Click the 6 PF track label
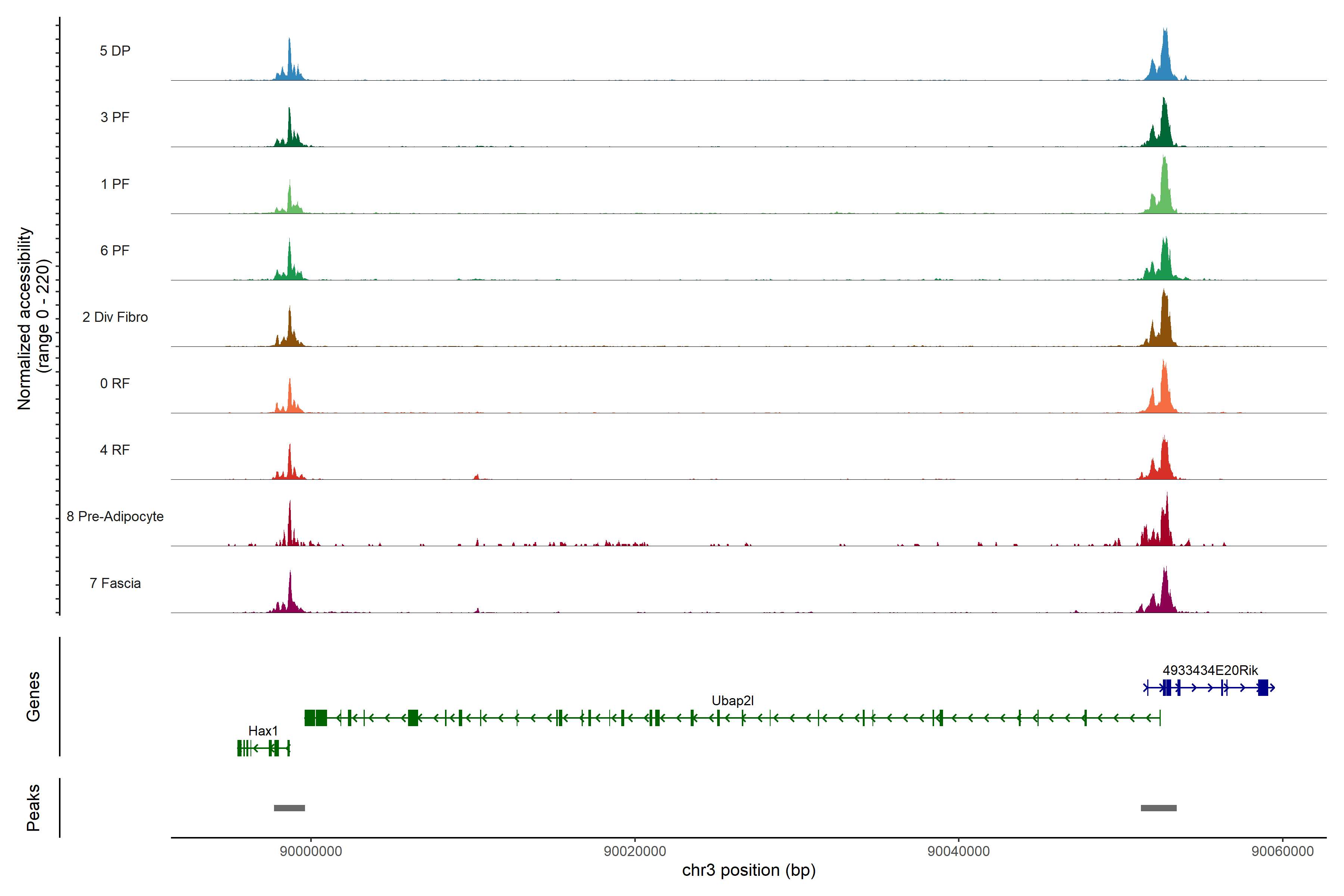This screenshot has width=1344, height=896. click(115, 250)
